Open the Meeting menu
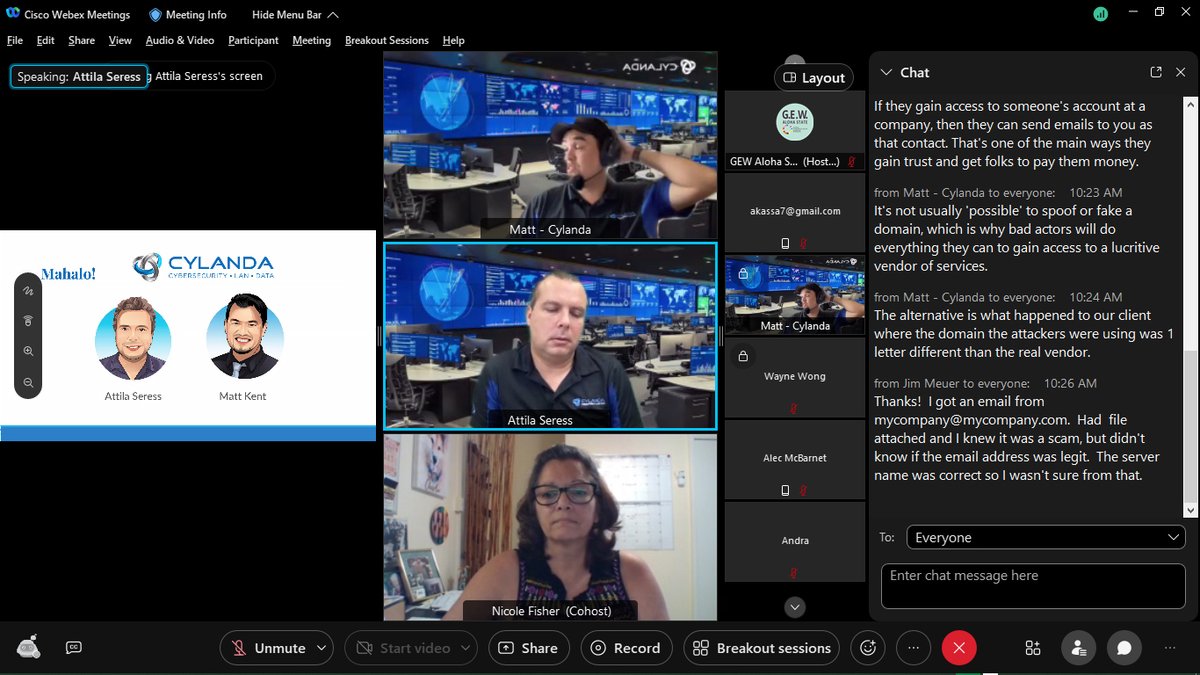1200x675 pixels. point(311,40)
